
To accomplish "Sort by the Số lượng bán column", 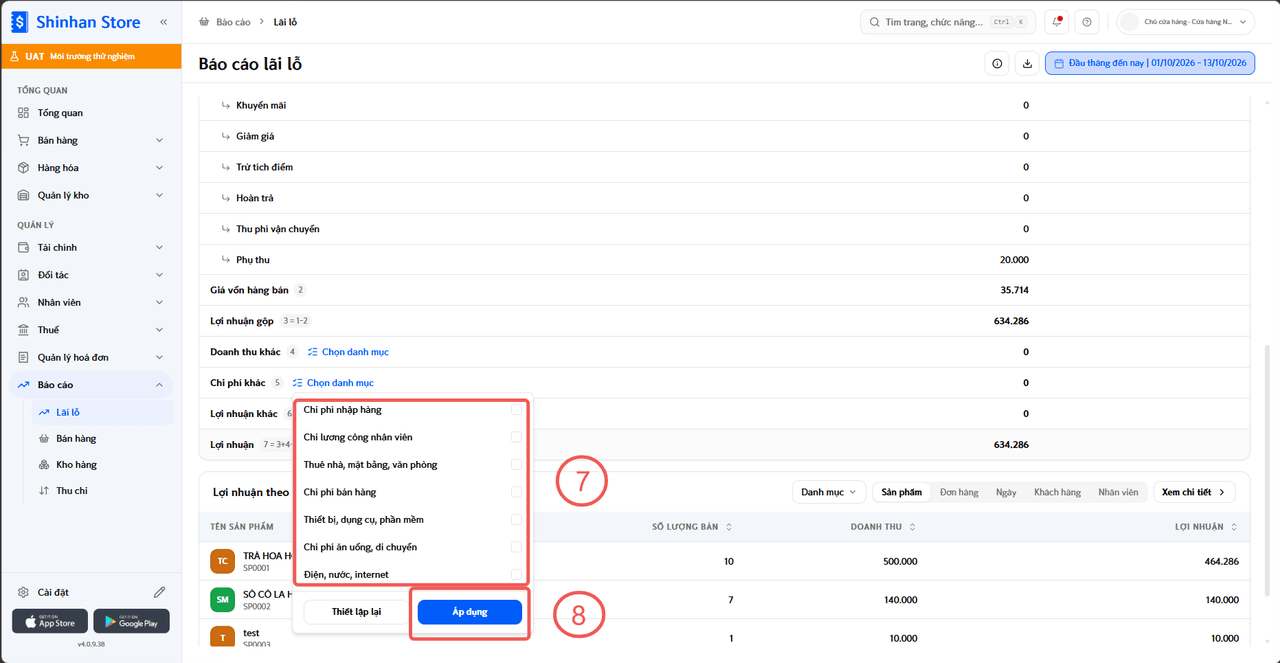I will 692,527.
